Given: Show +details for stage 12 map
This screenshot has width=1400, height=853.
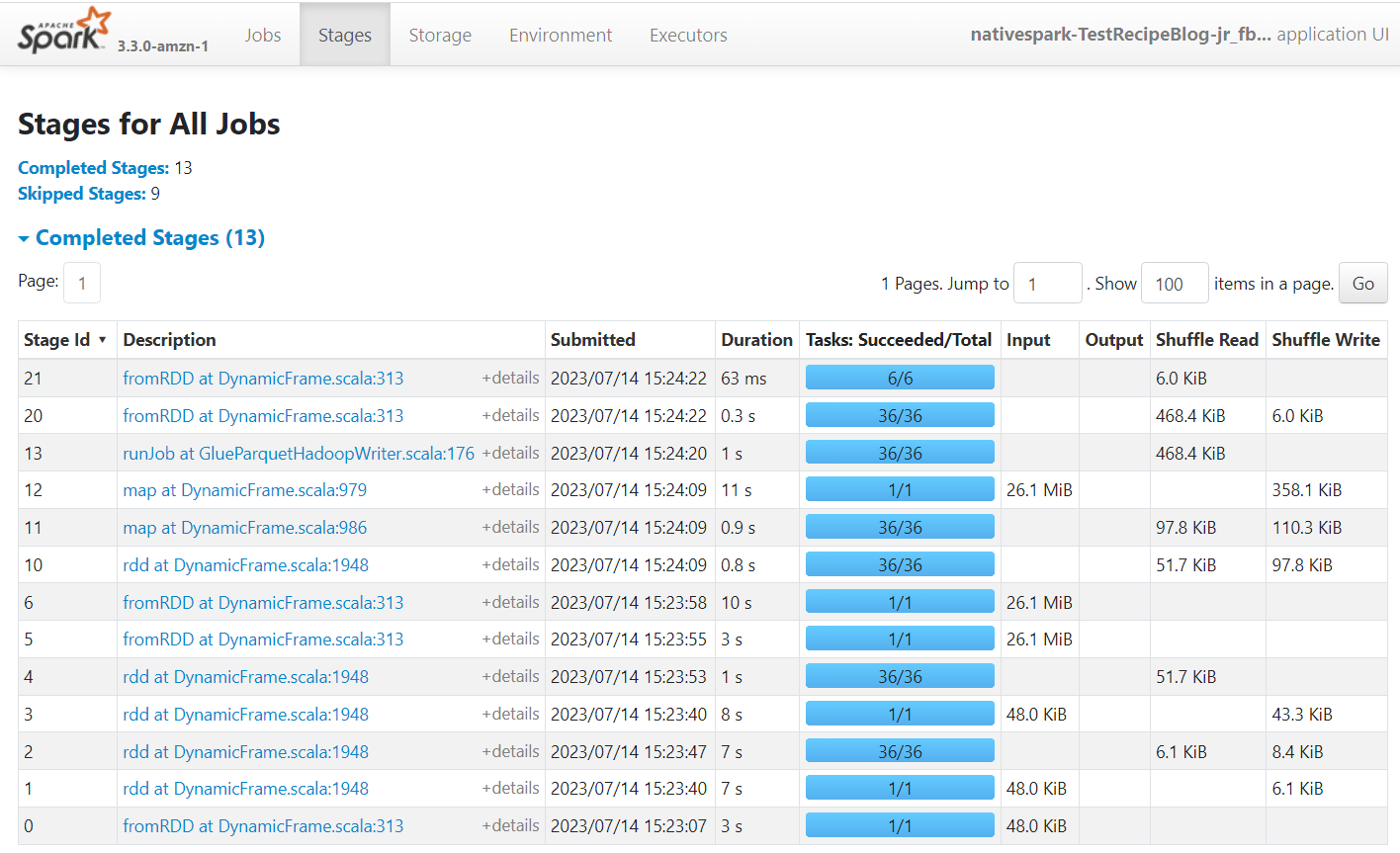Looking at the screenshot, I should point(510,490).
